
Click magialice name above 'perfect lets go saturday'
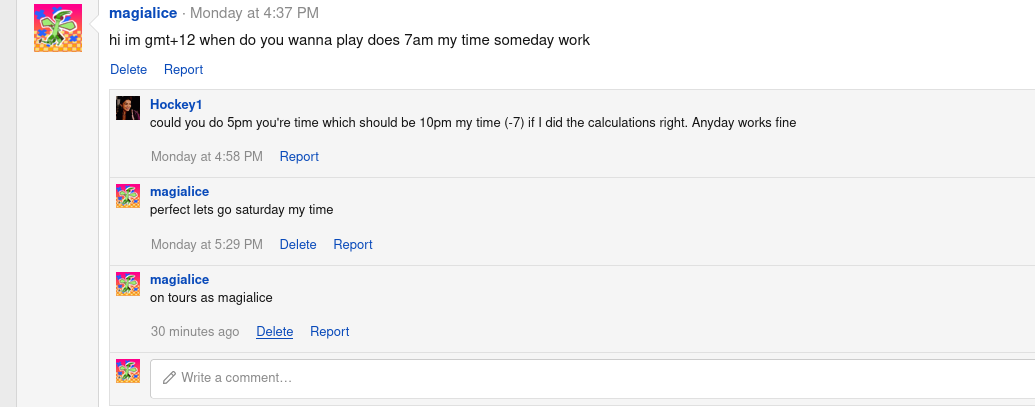180,191
